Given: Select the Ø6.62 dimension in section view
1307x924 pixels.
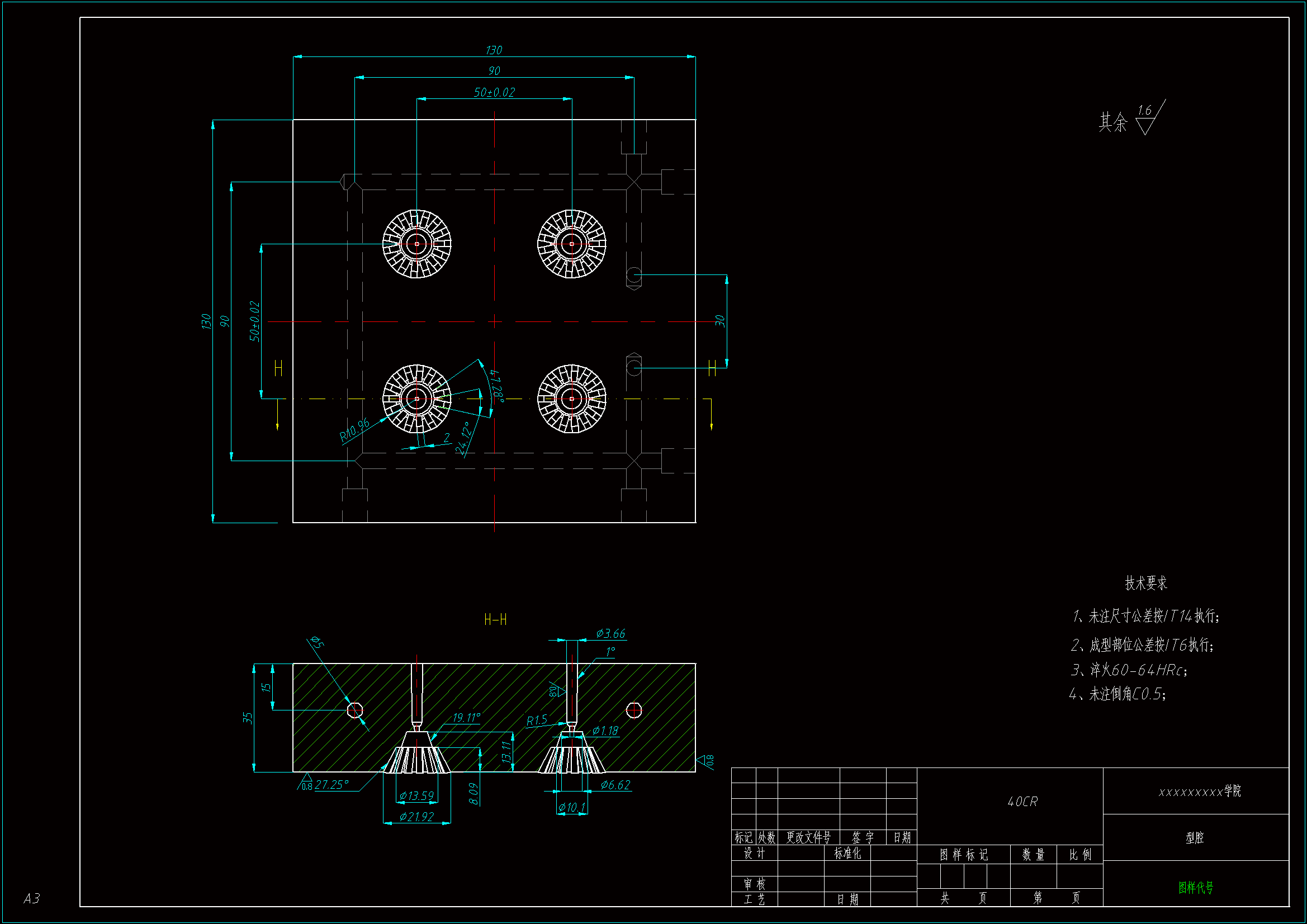Looking at the screenshot, I should pos(615,785).
